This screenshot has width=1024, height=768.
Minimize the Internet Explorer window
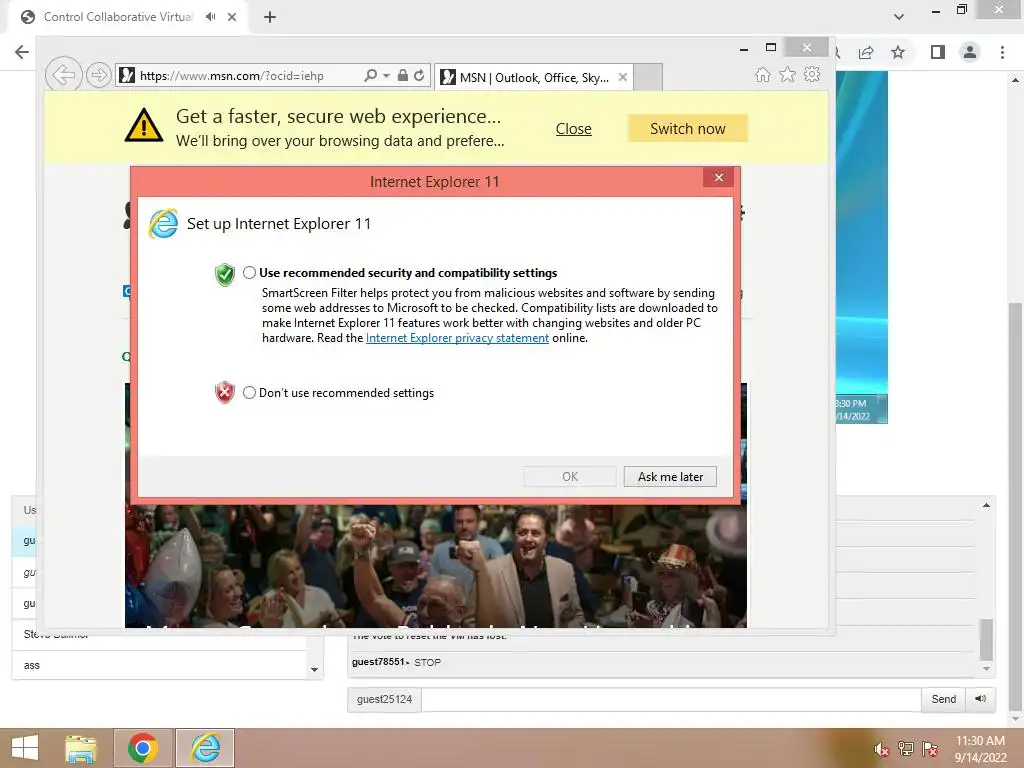coord(744,48)
